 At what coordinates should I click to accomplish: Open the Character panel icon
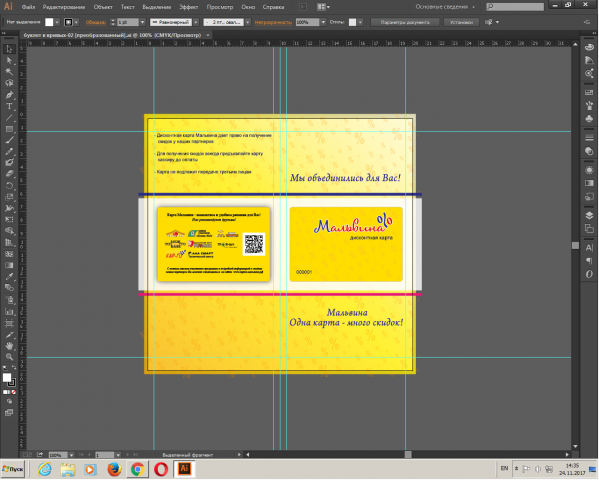pos(589,248)
